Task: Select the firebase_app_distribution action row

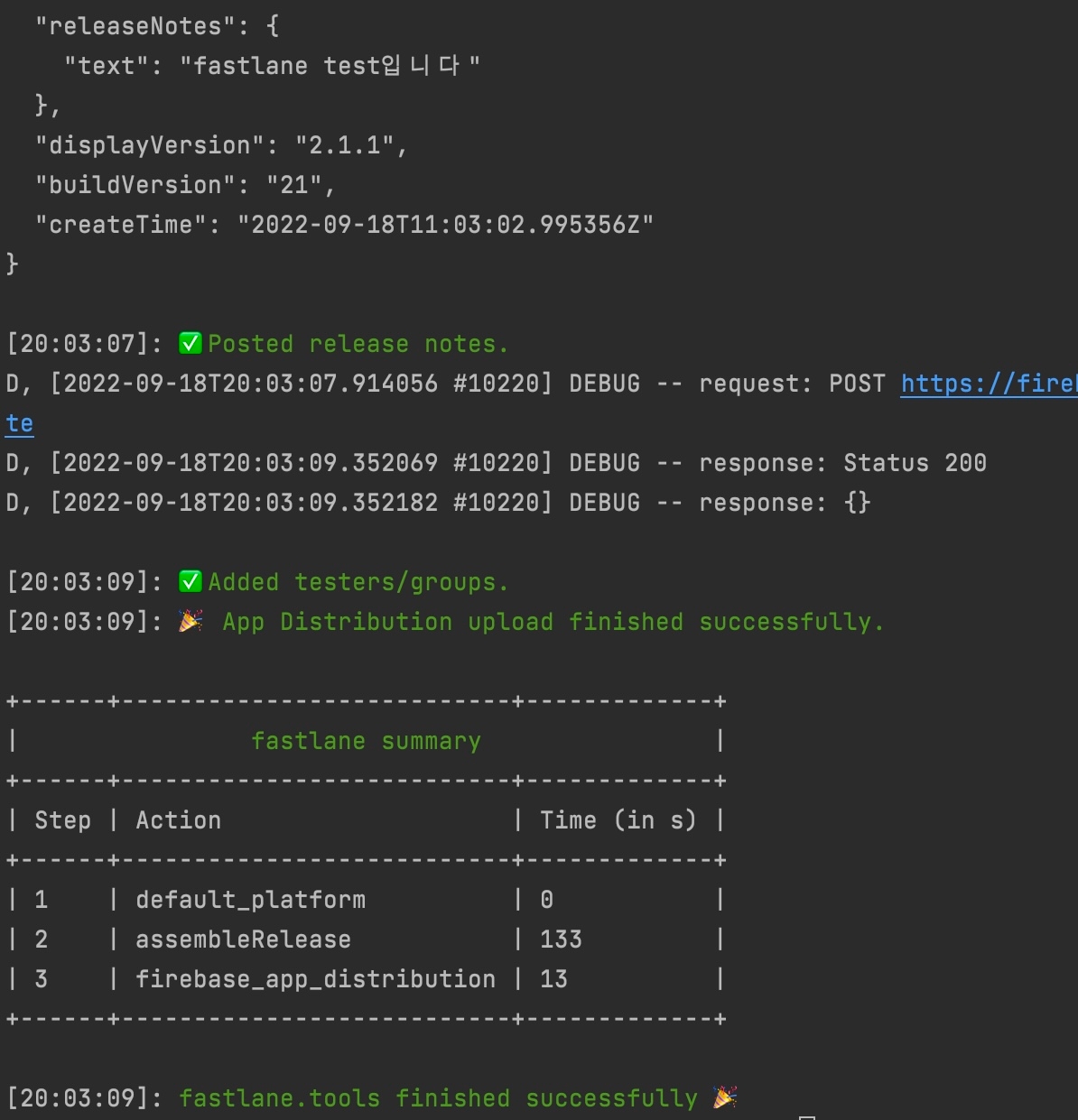Action: pos(315,979)
